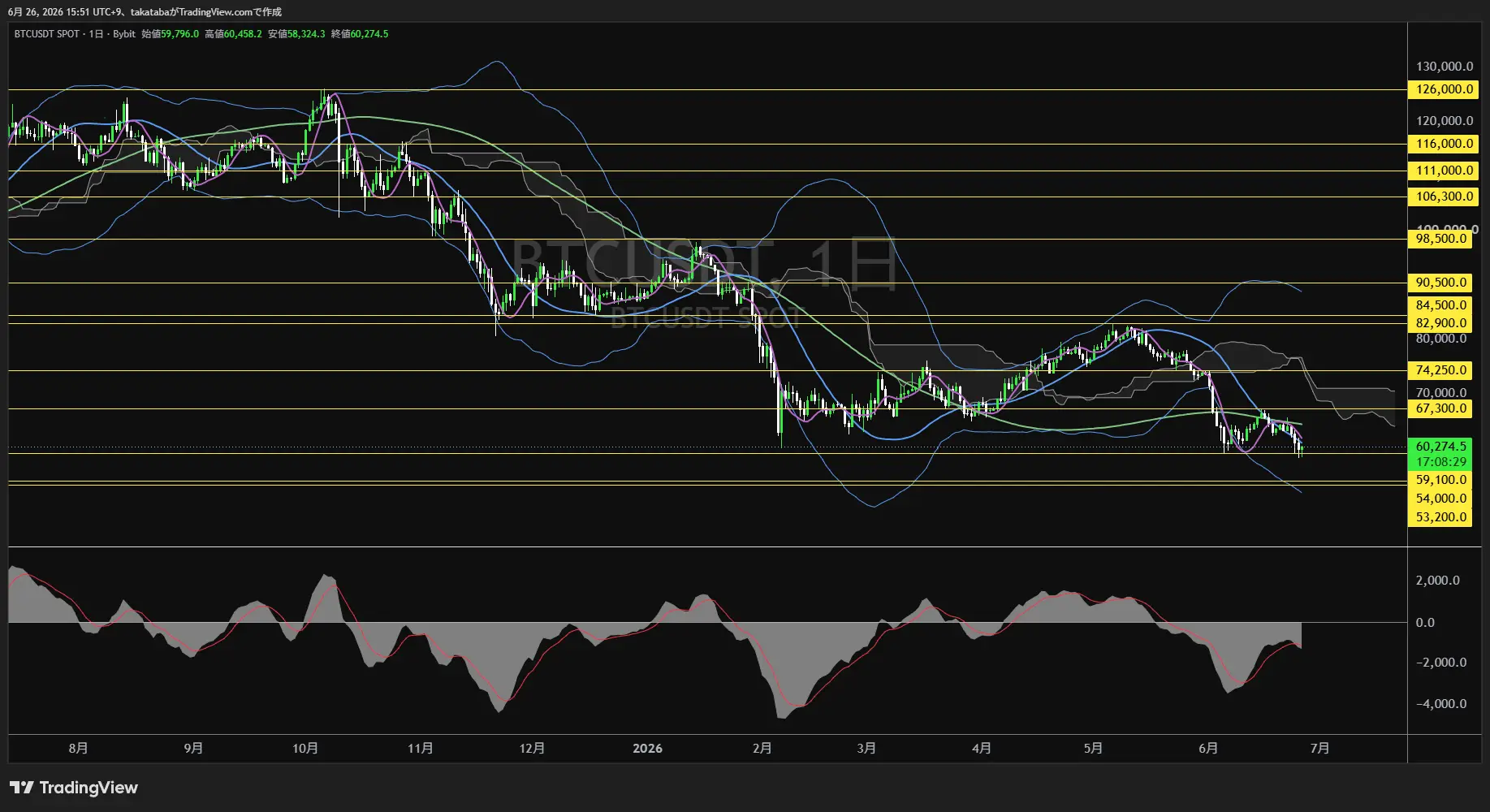
Task: Click the 7月 label on the time axis
Action: pyautogui.click(x=1319, y=749)
